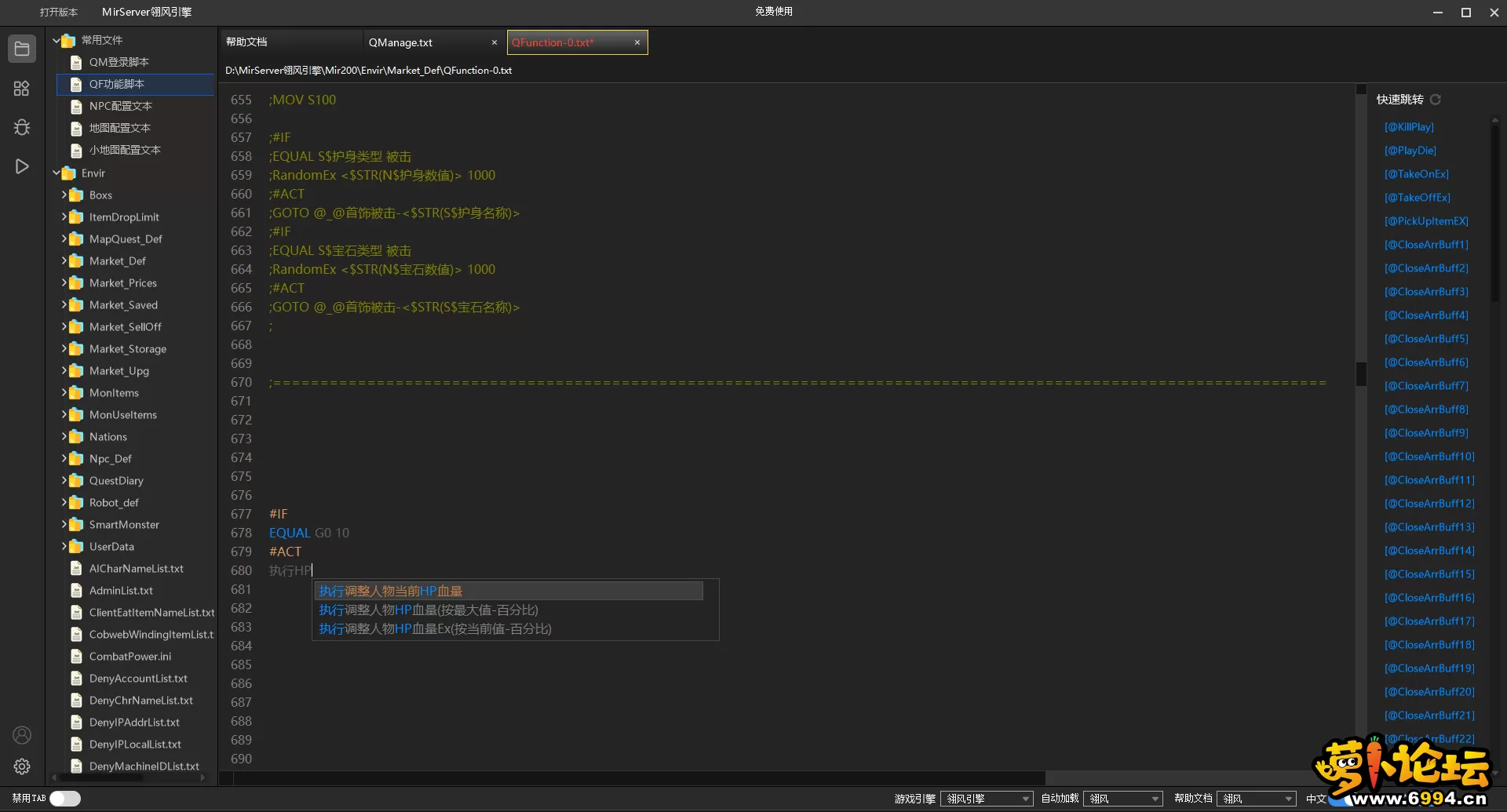
Task: Jump to [@TakeOffEx] label
Action: (1418, 198)
